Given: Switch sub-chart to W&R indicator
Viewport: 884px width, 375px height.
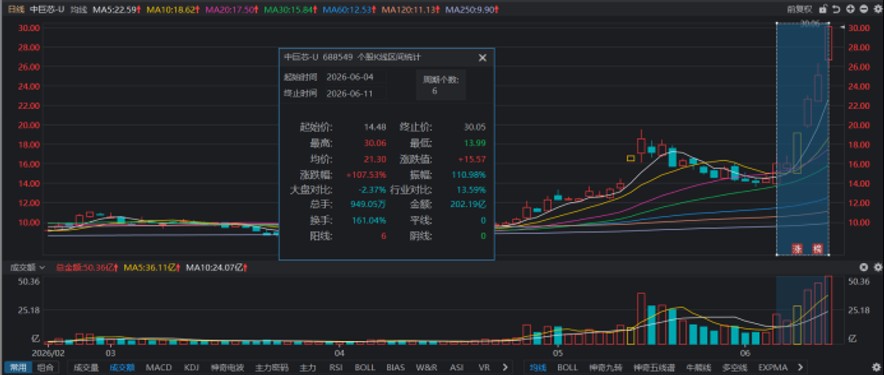Looking at the screenshot, I should [426, 368].
